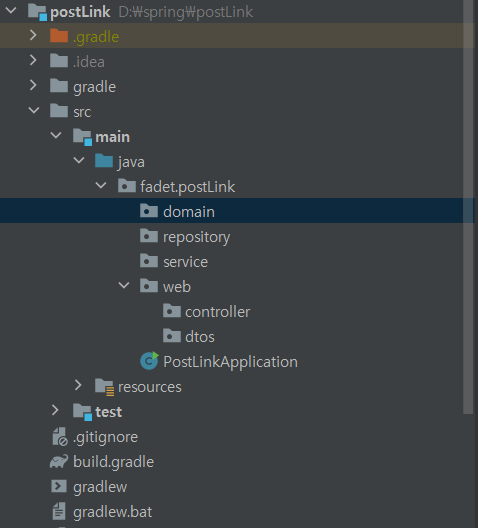Open the gradlew.bat file label

coord(112,512)
